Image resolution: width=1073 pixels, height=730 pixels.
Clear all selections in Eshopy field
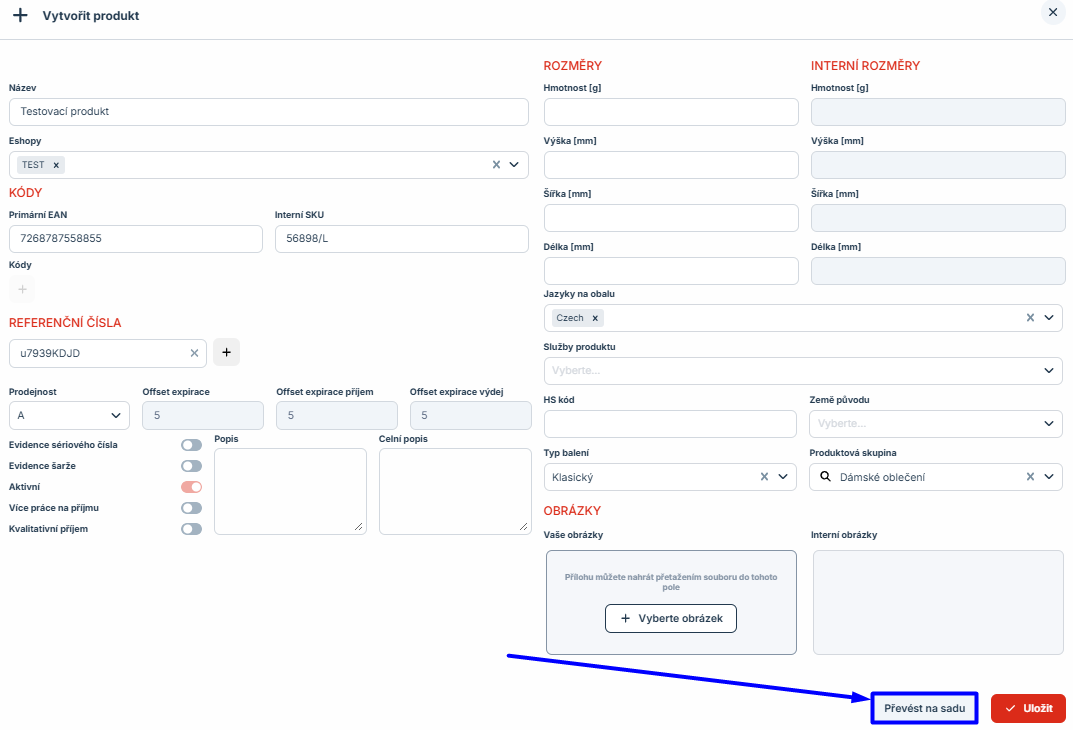point(496,165)
